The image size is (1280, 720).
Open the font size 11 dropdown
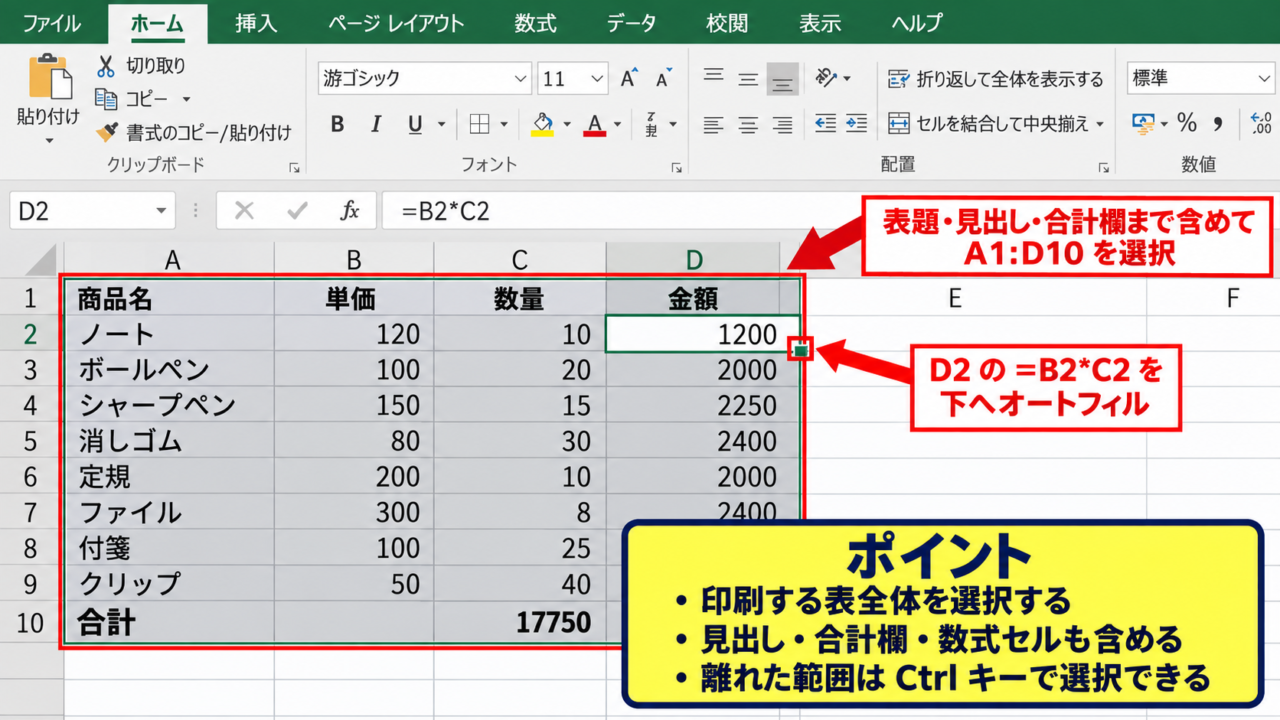(x=597, y=79)
